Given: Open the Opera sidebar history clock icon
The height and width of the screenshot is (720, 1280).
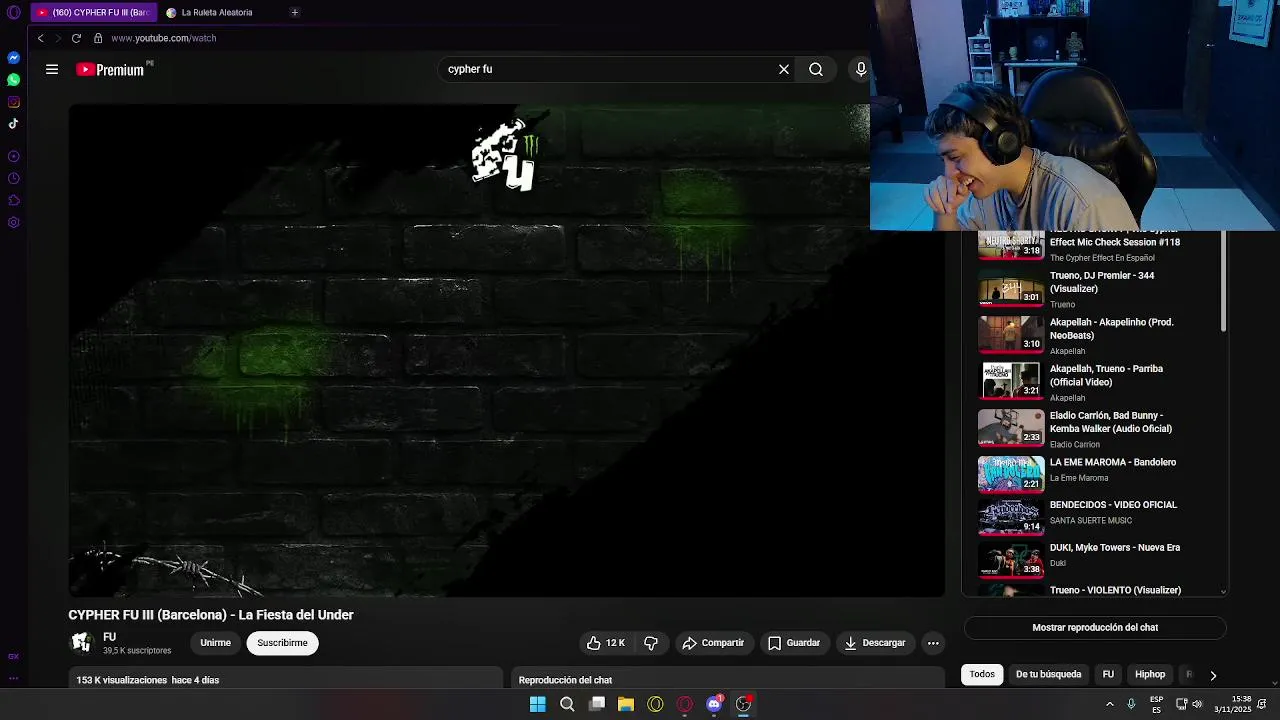Looking at the screenshot, I should click(13, 178).
